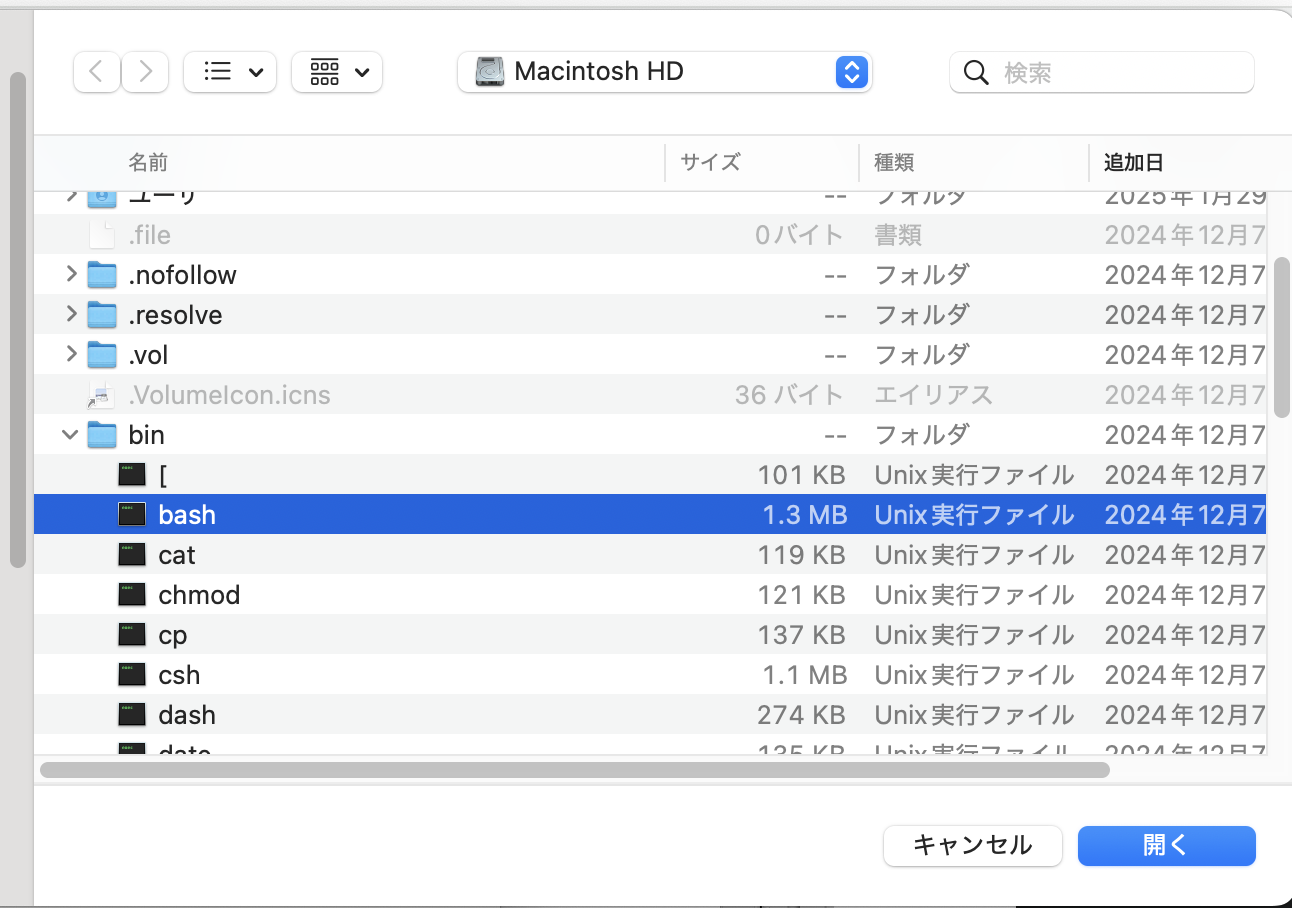Click the 119 KB size cell
Image resolution: width=1292 pixels, height=908 pixels.
(802, 555)
